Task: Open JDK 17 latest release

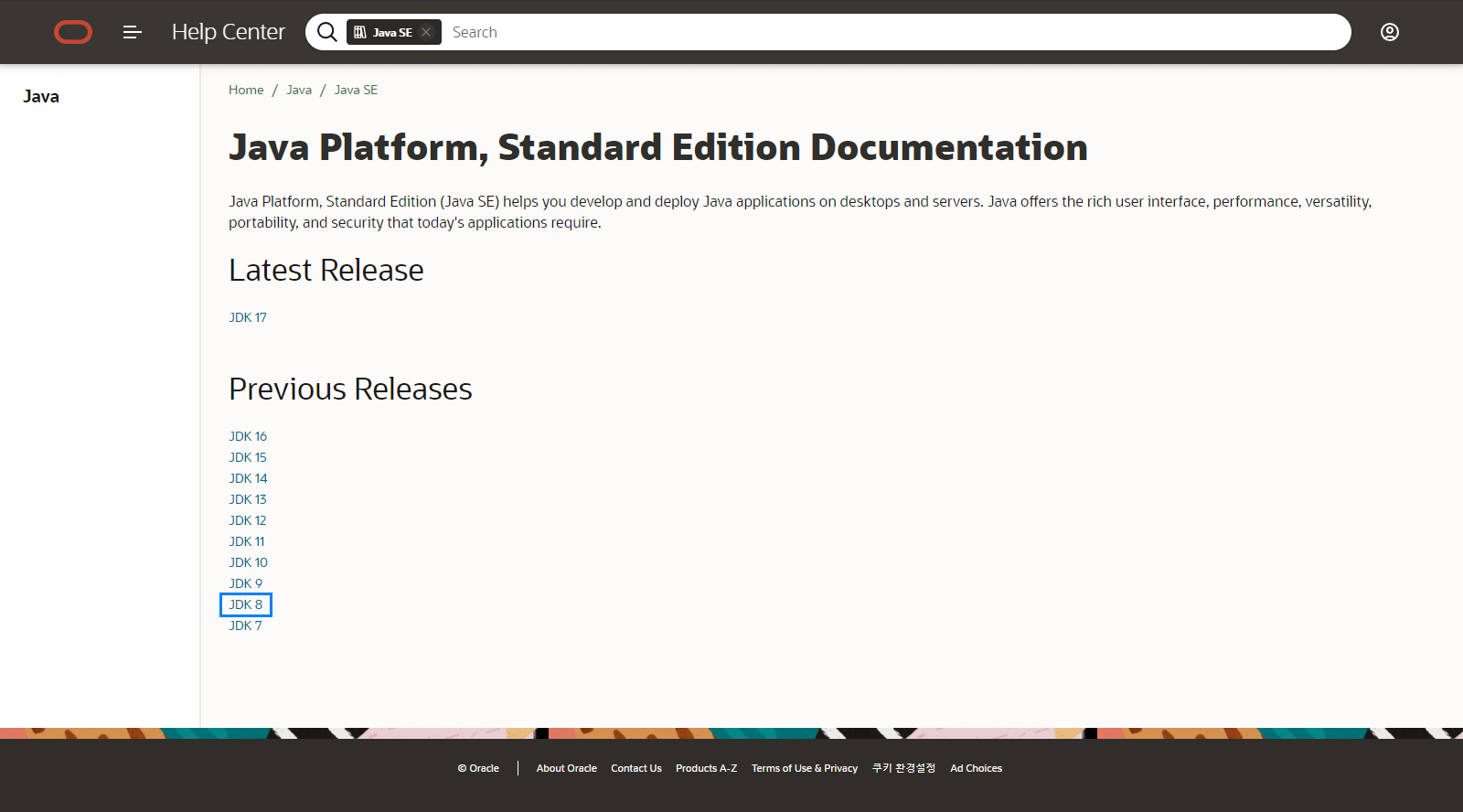Action: 248,317
